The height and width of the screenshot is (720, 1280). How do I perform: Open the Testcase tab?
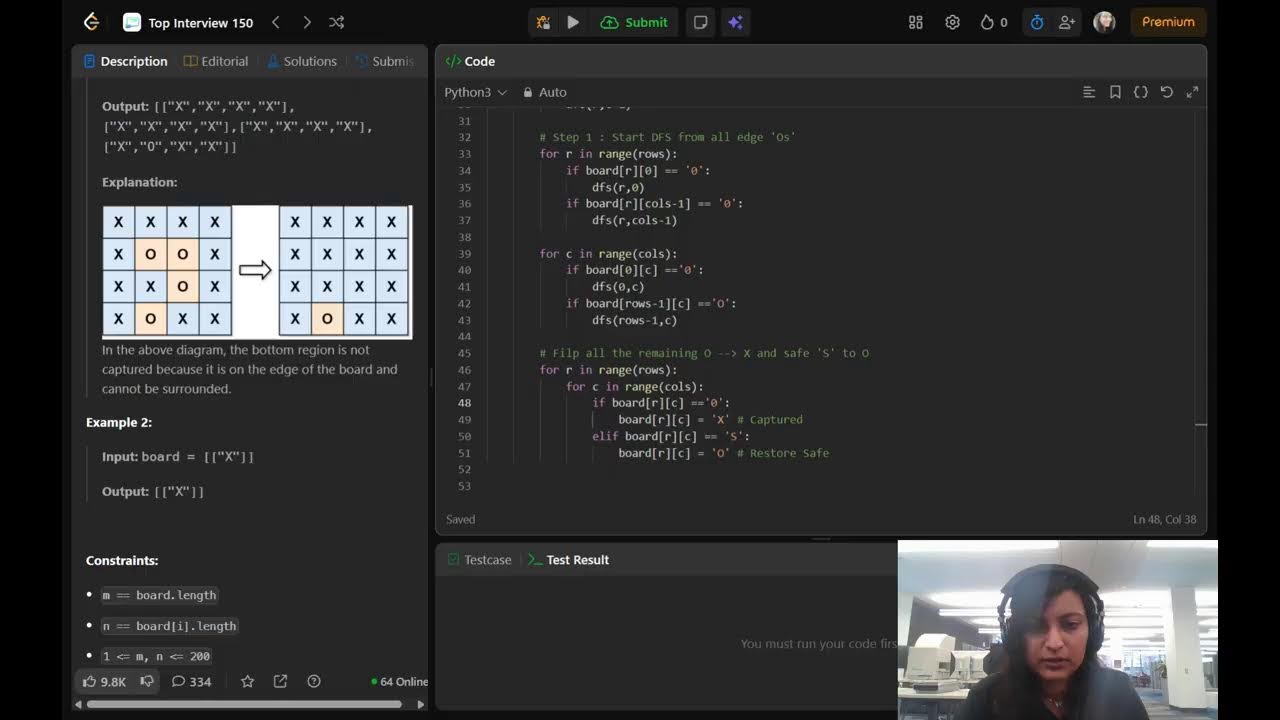point(479,560)
